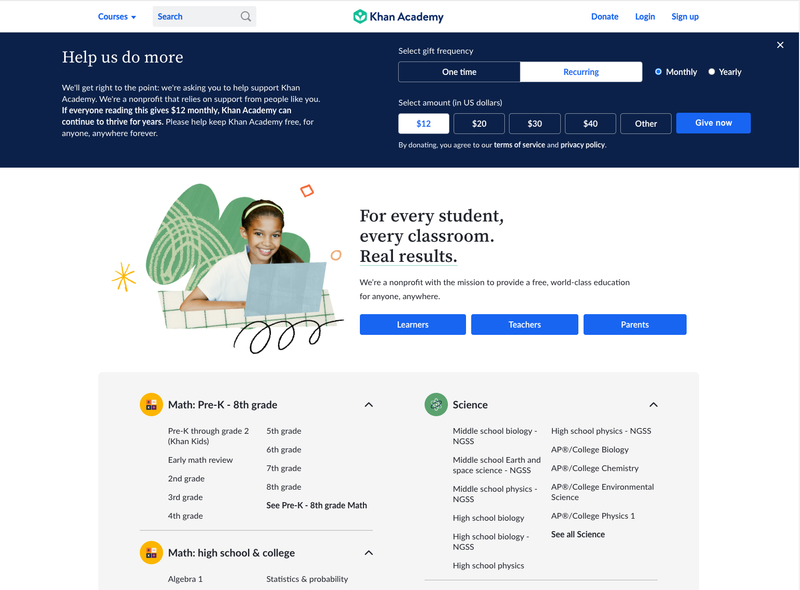Click the Science atom icon
Screen dimensions: 800x590
(436, 405)
